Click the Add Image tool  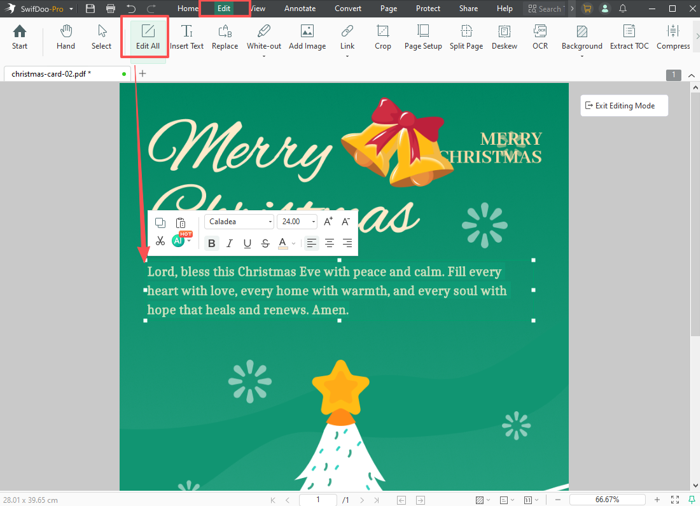pos(307,37)
